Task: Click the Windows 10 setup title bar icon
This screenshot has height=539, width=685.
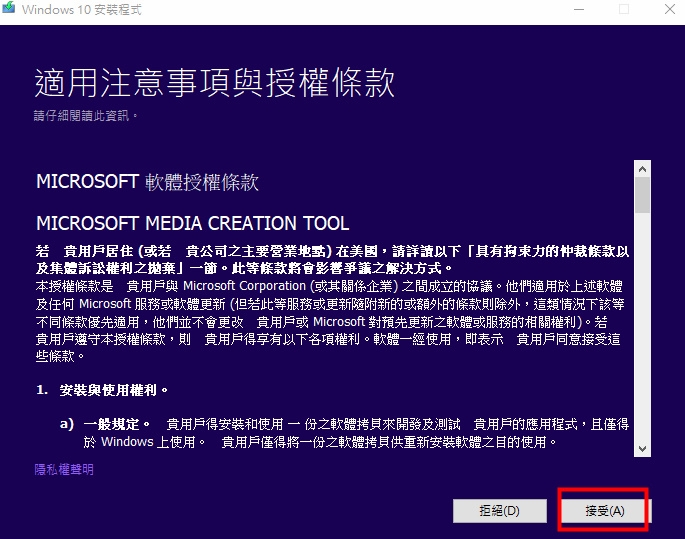Action: 9,8
